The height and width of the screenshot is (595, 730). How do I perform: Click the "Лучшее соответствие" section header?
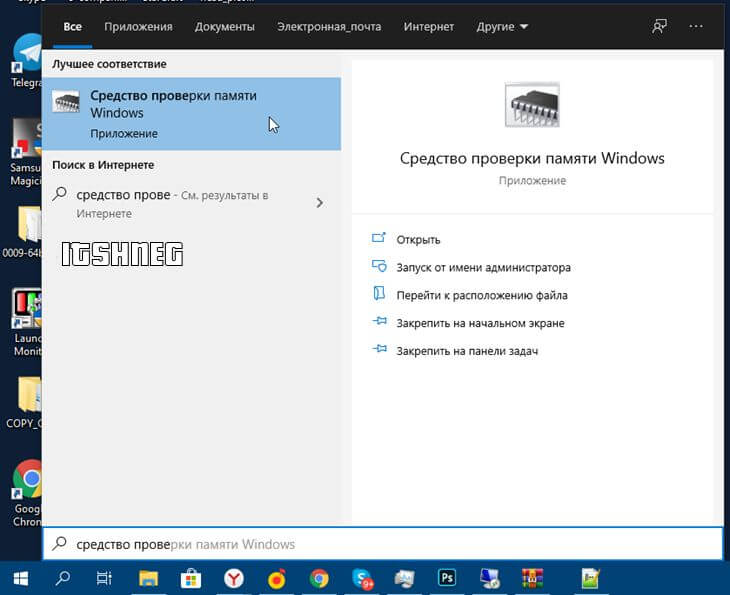click(x=109, y=64)
